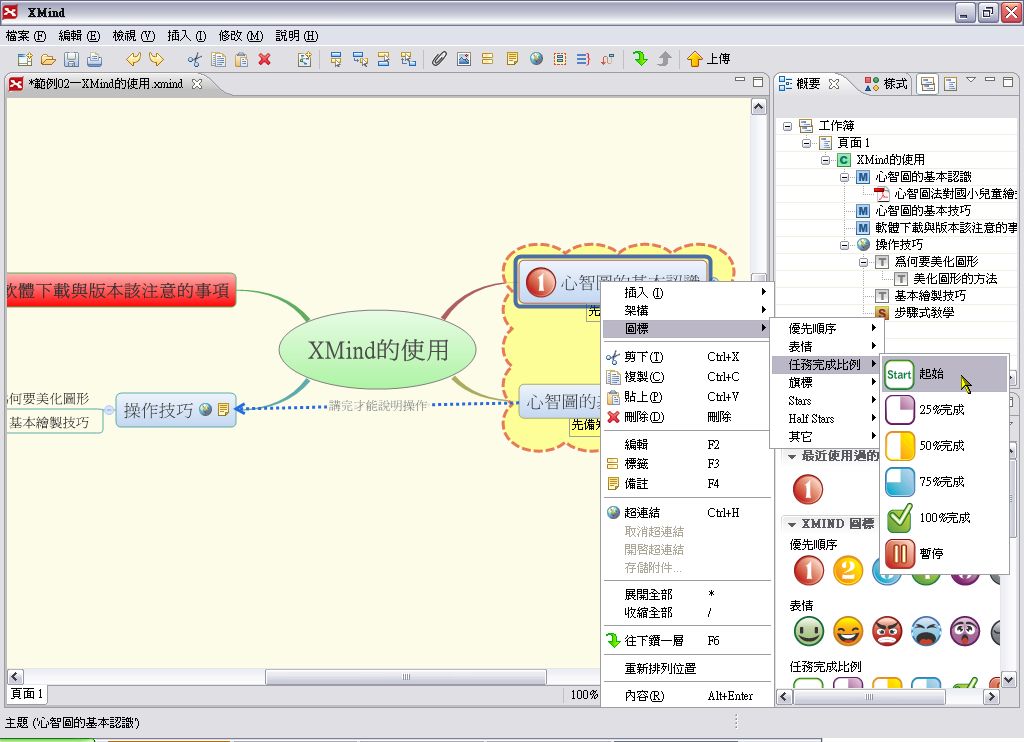This screenshot has width=1024, height=742.
Task: Click the Paste clipboard toolbar icon
Action: tap(241, 59)
